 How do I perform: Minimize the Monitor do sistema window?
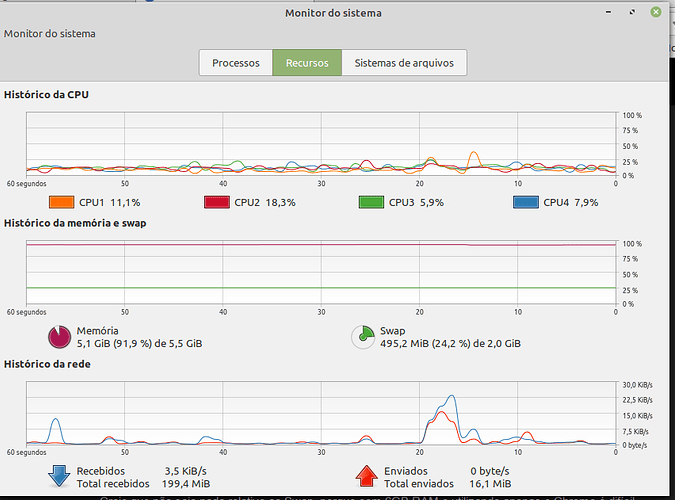coord(608,12)
